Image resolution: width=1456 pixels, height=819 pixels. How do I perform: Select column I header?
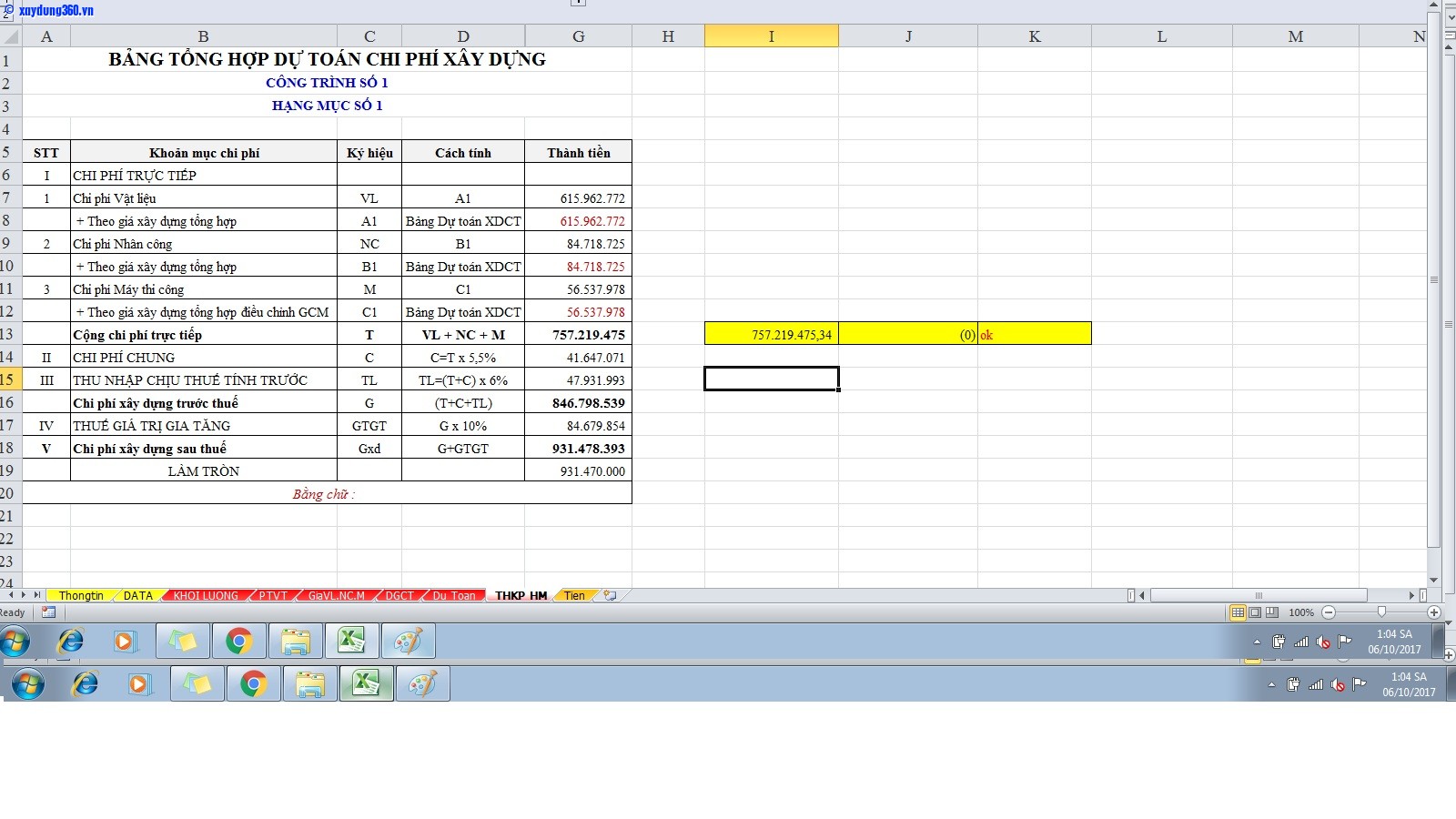pyautogui.click(x=771, y=36)
